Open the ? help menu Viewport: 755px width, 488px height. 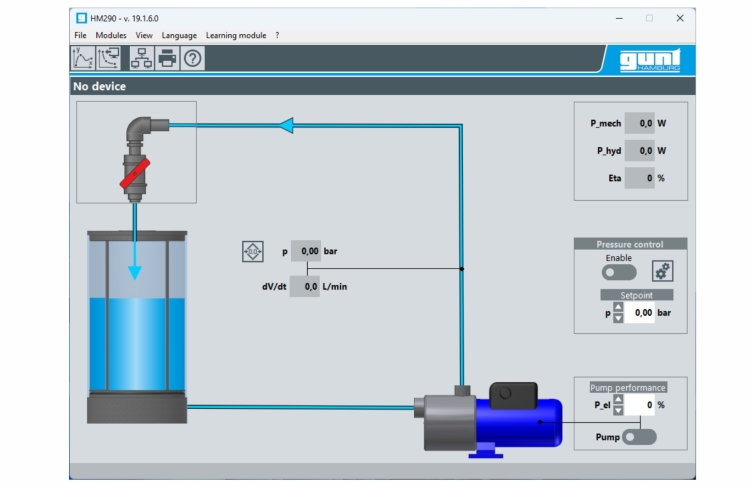click(277, 35)
